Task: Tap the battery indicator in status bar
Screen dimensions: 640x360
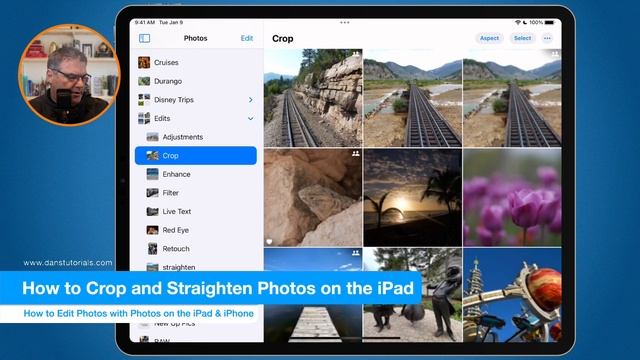Action: [549, 22]
